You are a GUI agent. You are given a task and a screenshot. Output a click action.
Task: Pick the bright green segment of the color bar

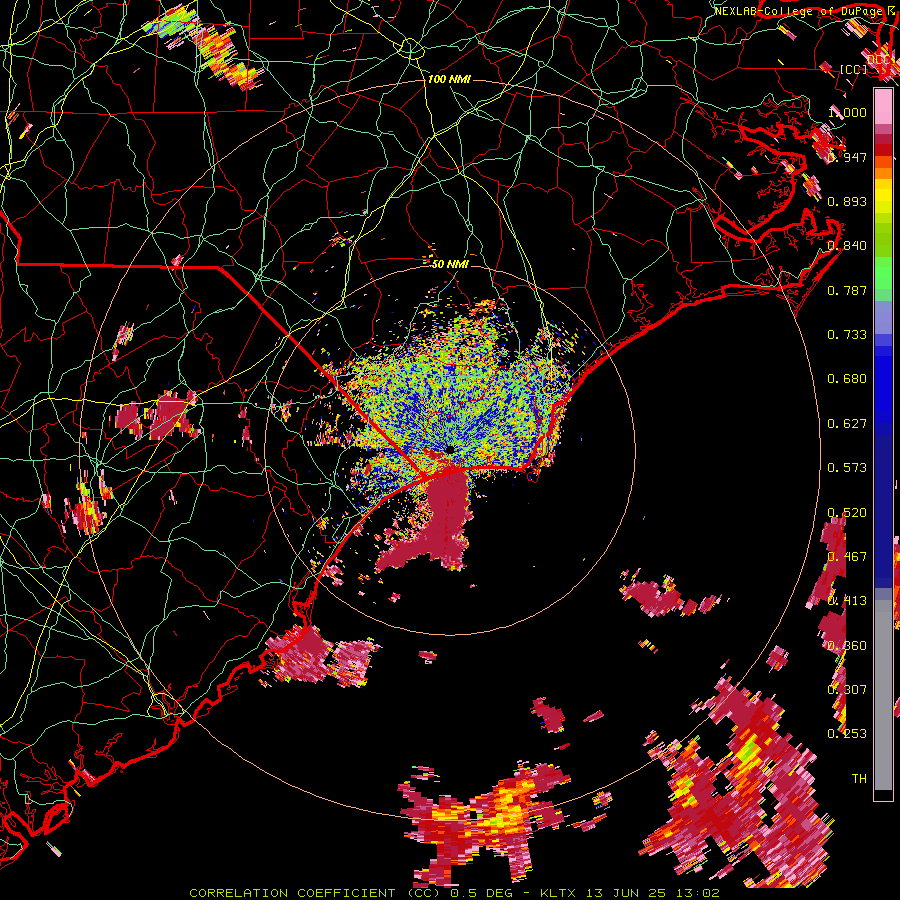pyautogui.click(x=883, y=271)
